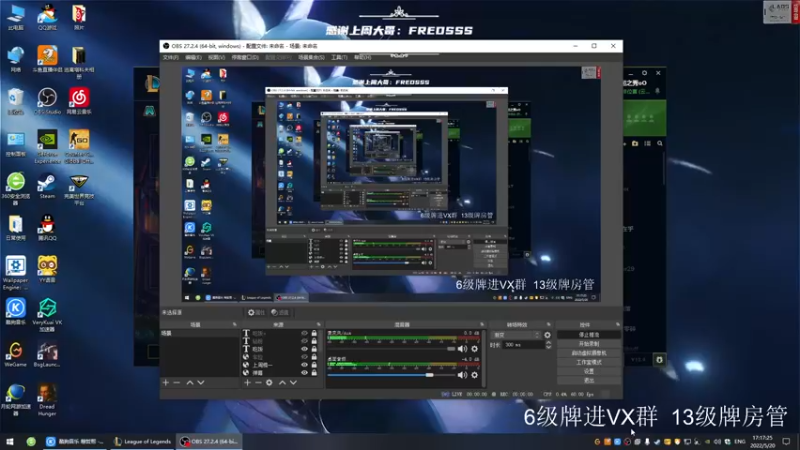The height and width of the screenshot is (450, 800).
Task: Toggle lock on the last source row
Action: click(x=314, y=373)
